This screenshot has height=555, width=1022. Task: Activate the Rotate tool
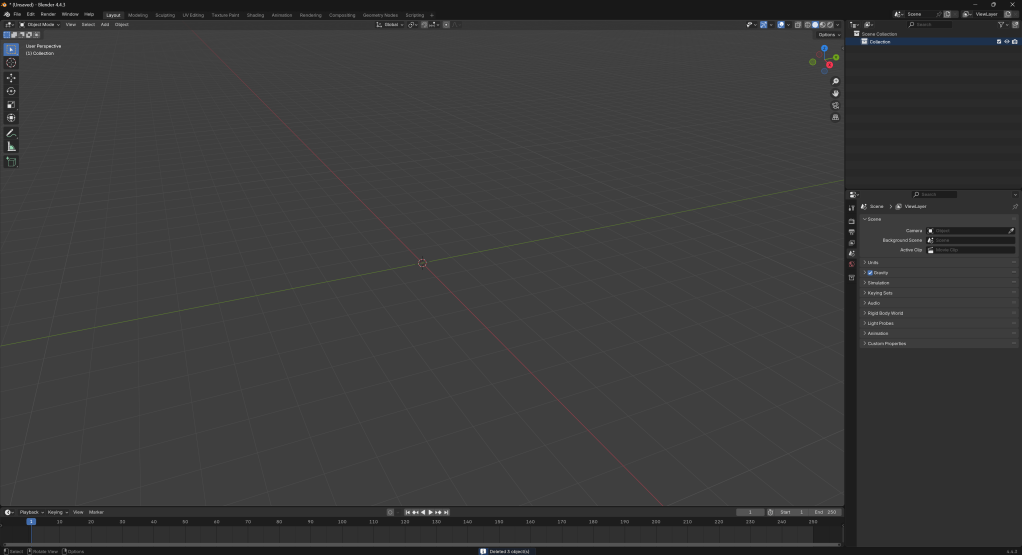11,91
